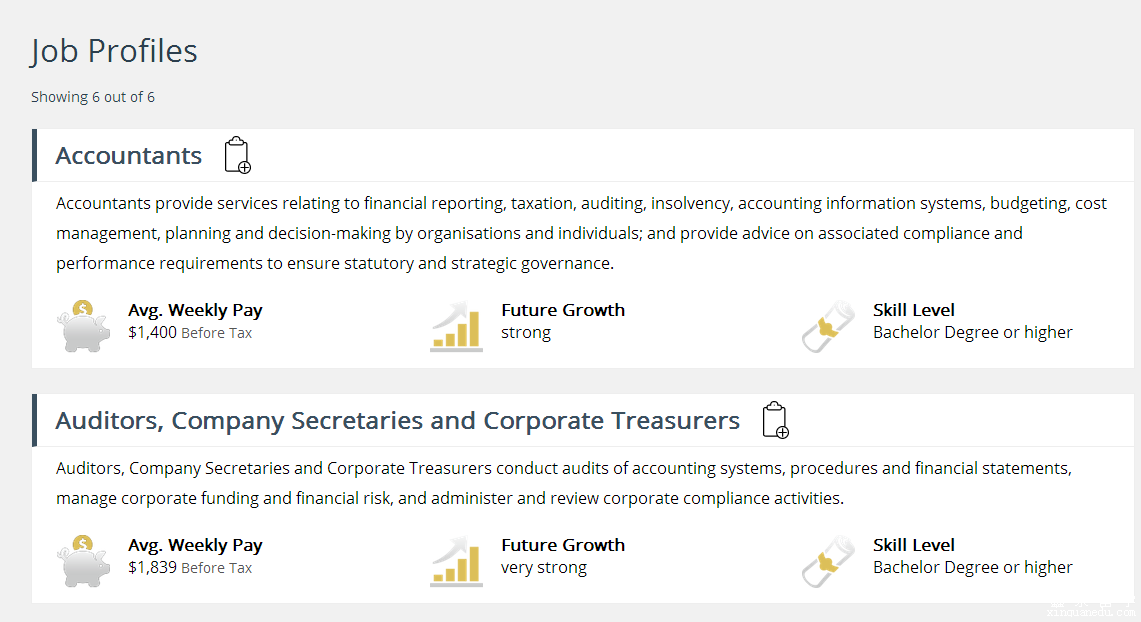
Task: Click the $1,400 Before Tax pay figure
Action: [x=190, y=333]
